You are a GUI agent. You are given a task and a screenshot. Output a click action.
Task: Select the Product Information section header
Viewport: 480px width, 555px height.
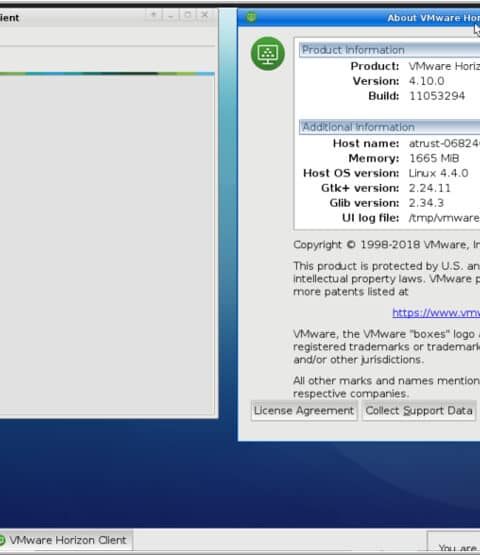pyautogui.click(x=389, y=50)
